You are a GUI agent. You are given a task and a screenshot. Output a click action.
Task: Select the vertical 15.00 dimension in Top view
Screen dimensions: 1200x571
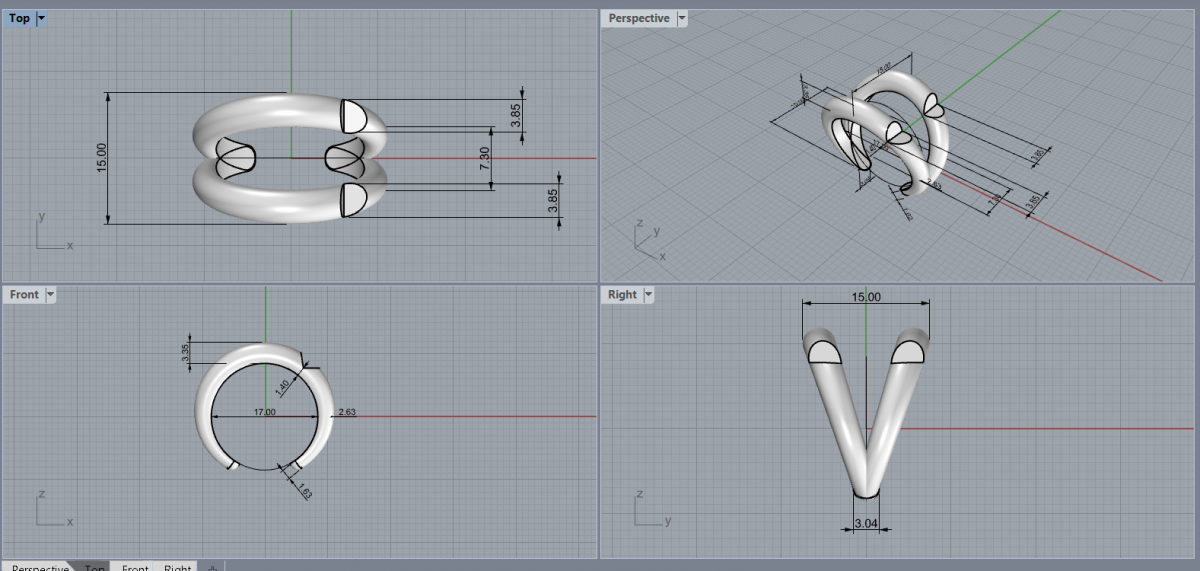pyautogui.click(x=101, y=158)
